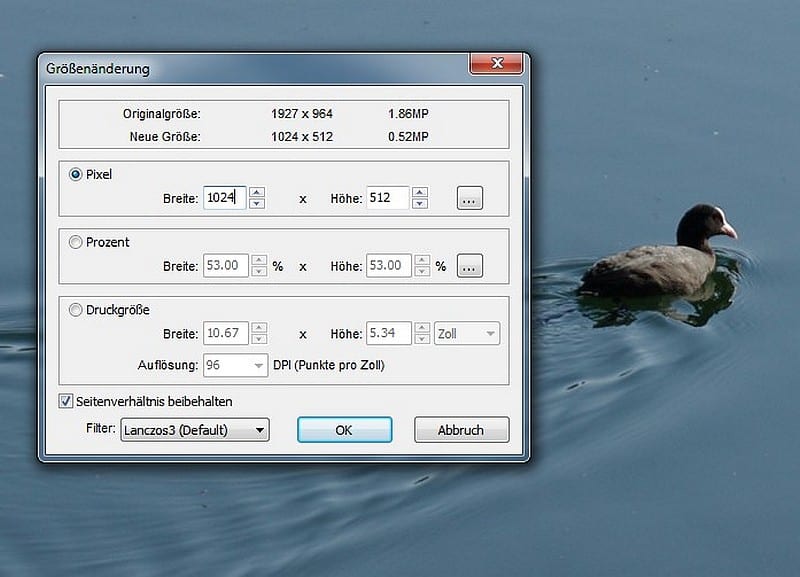
Task: Increase pixel Höhe with up arrow
Action: coord(420,192)
